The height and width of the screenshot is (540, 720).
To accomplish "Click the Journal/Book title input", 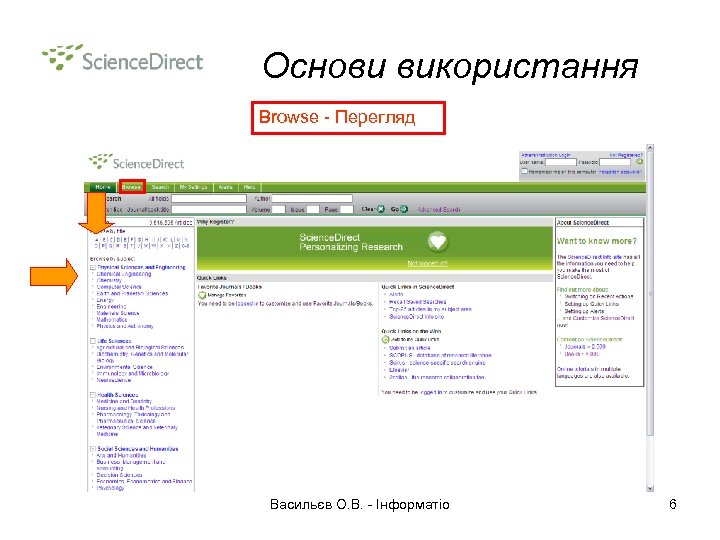I will coord(209,209).
